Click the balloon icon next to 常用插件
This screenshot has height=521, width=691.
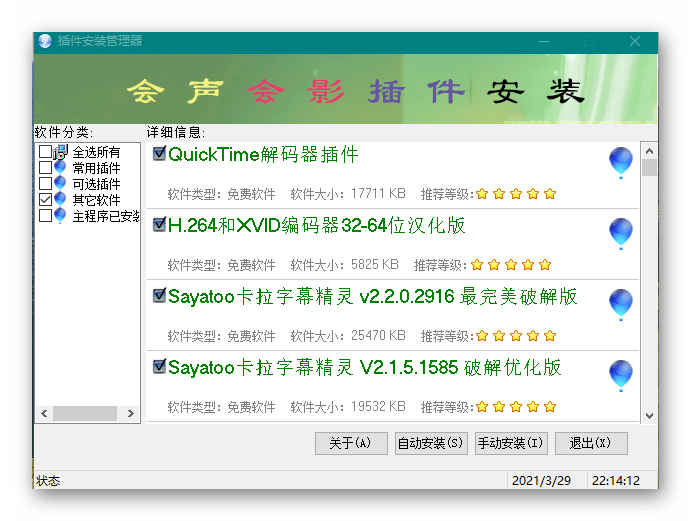(x=60, y=168)
